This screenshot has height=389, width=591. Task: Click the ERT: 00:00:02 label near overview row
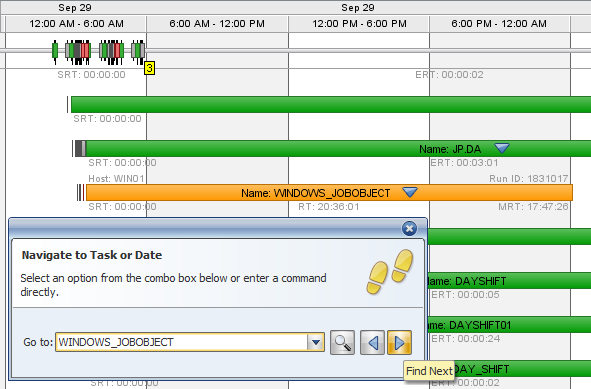[x=449, y=75]
